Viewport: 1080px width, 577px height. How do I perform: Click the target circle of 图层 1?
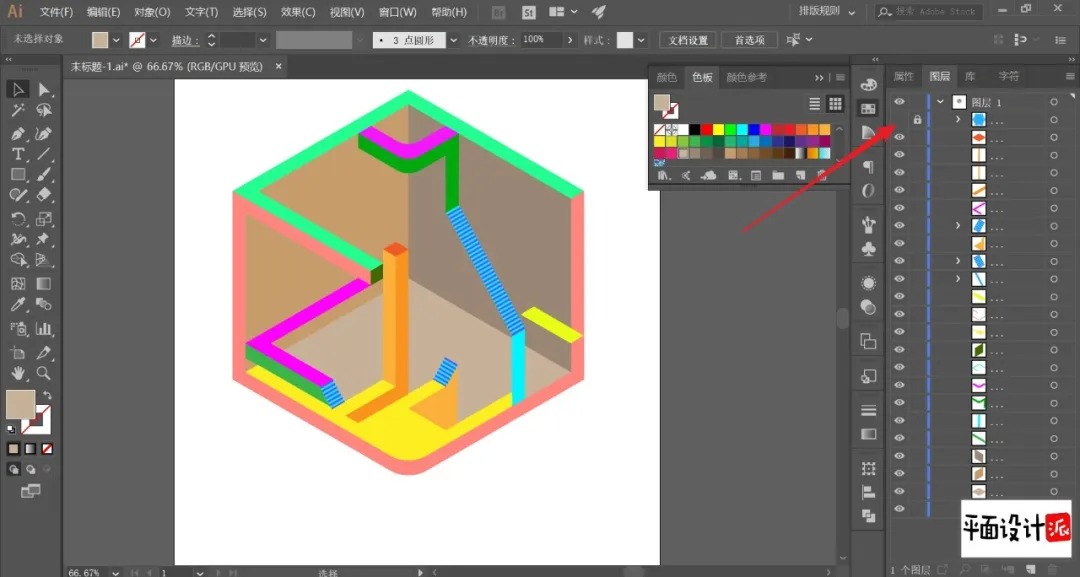tap(1054, 102)
